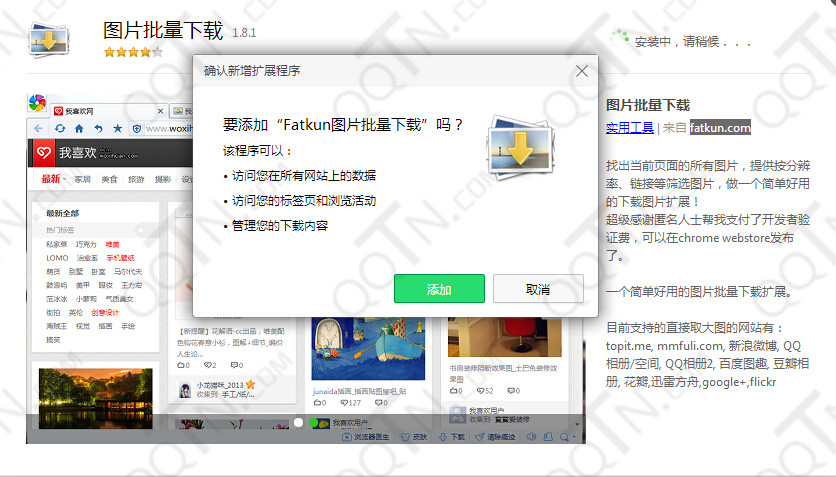Click the colorful browser logo in the screenshot
This screenshot has width=836, height=477.
36,105
